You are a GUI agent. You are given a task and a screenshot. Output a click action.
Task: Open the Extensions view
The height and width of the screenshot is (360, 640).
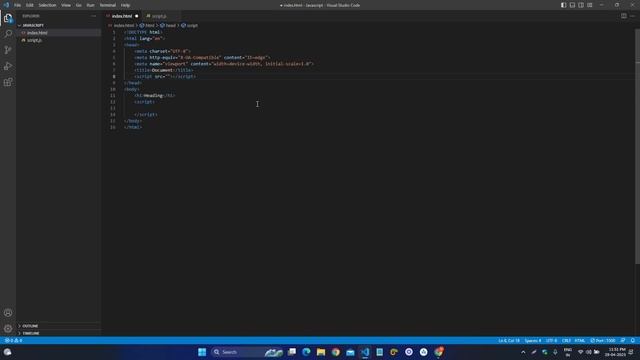click(8, 82)
